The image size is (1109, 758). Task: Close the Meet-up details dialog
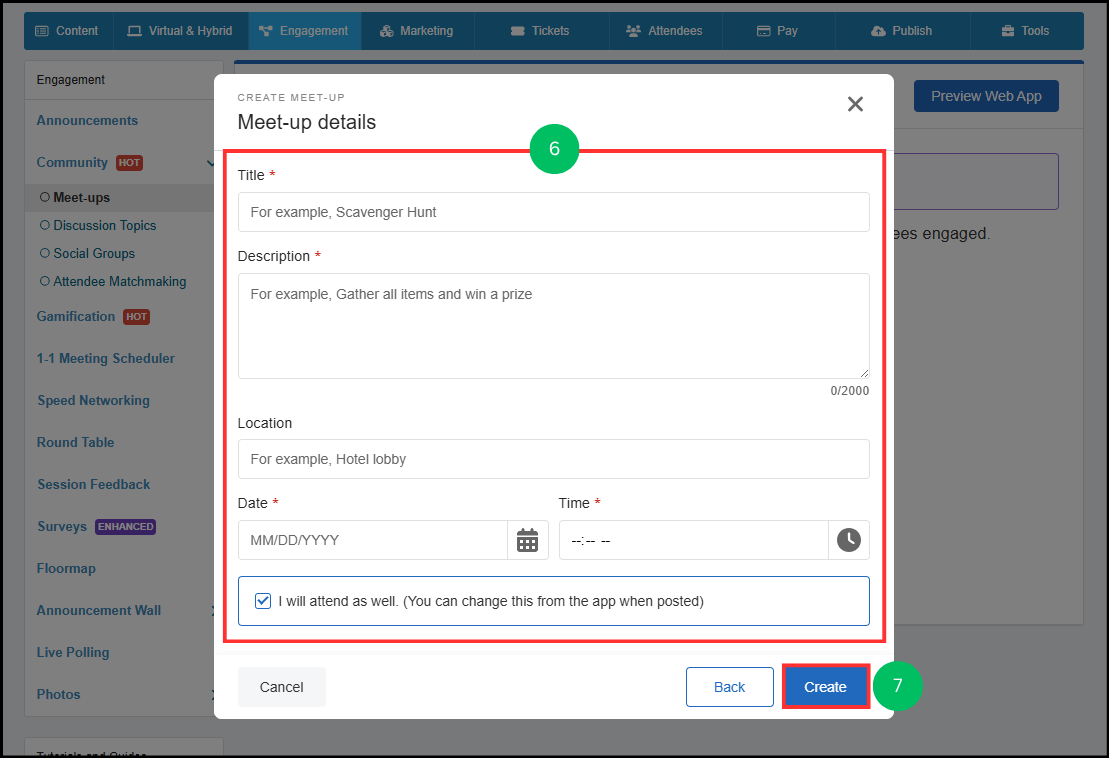(x=855, y=104)
